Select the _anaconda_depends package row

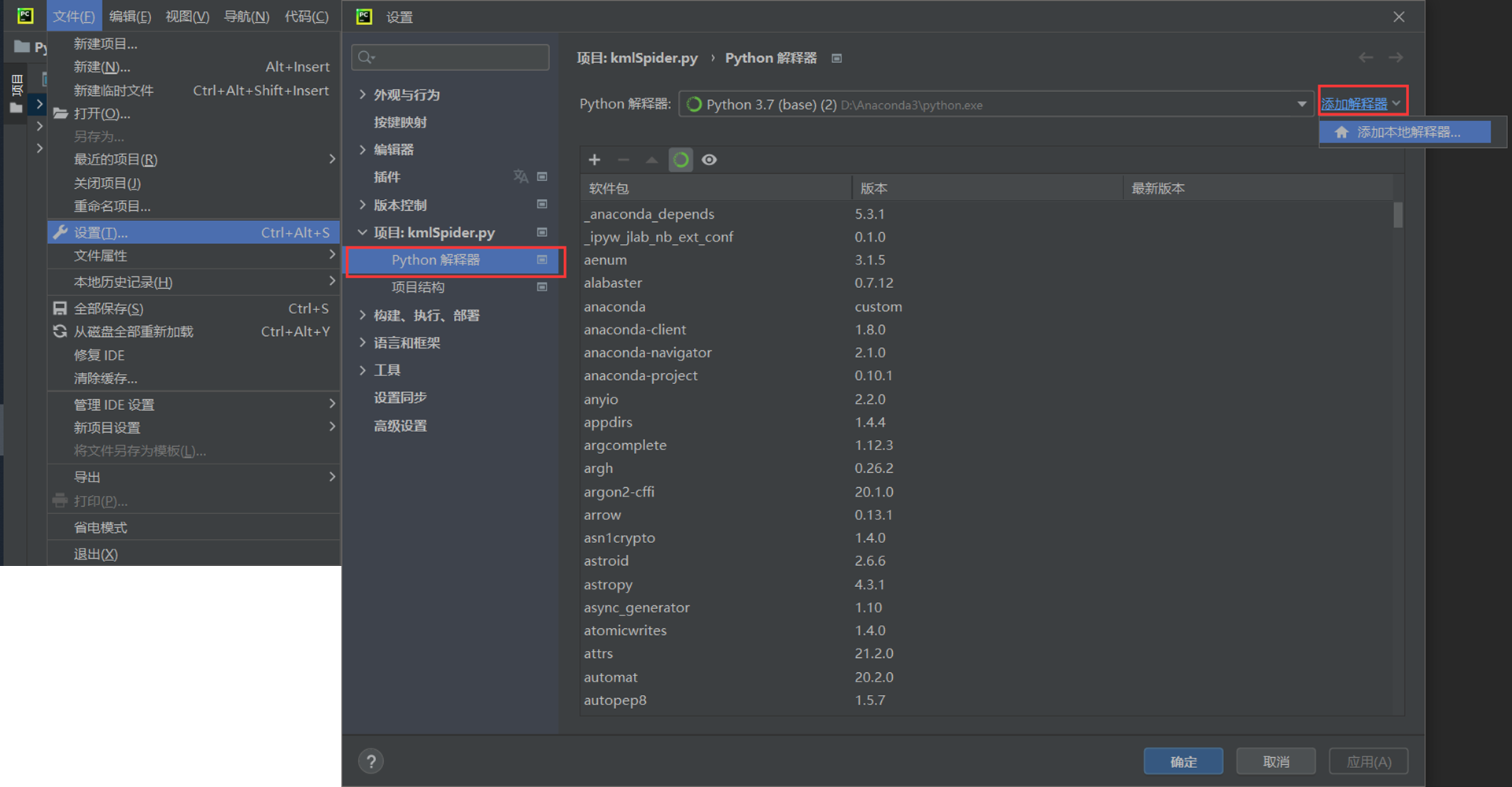(x=986, y=214)
